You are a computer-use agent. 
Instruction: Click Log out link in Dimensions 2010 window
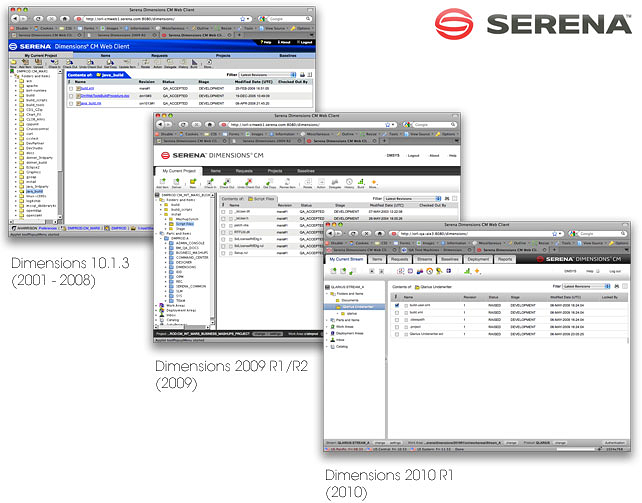point(615,271)
